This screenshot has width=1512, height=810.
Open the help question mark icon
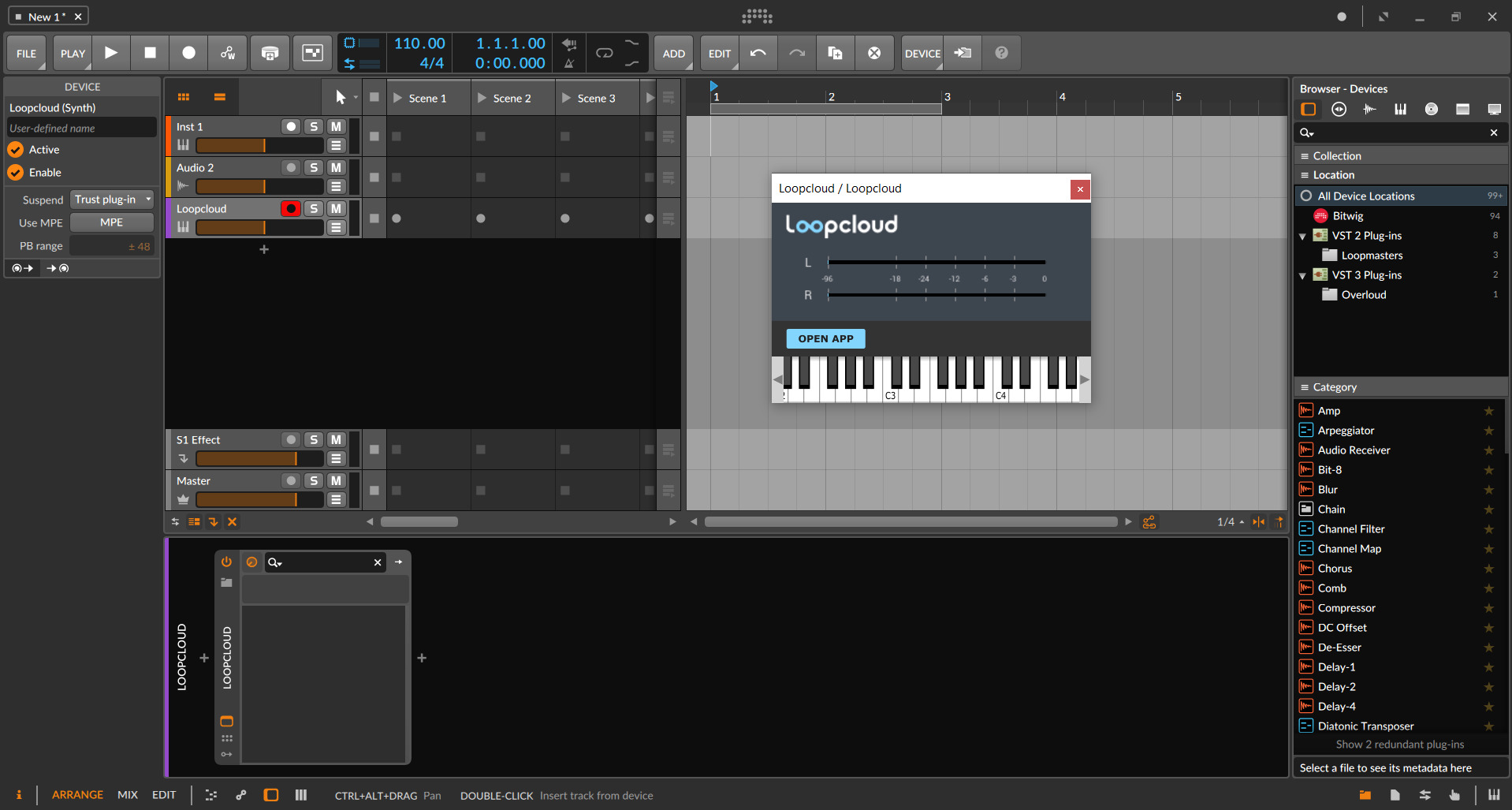pyautogui.click(x=1001, y=53)
